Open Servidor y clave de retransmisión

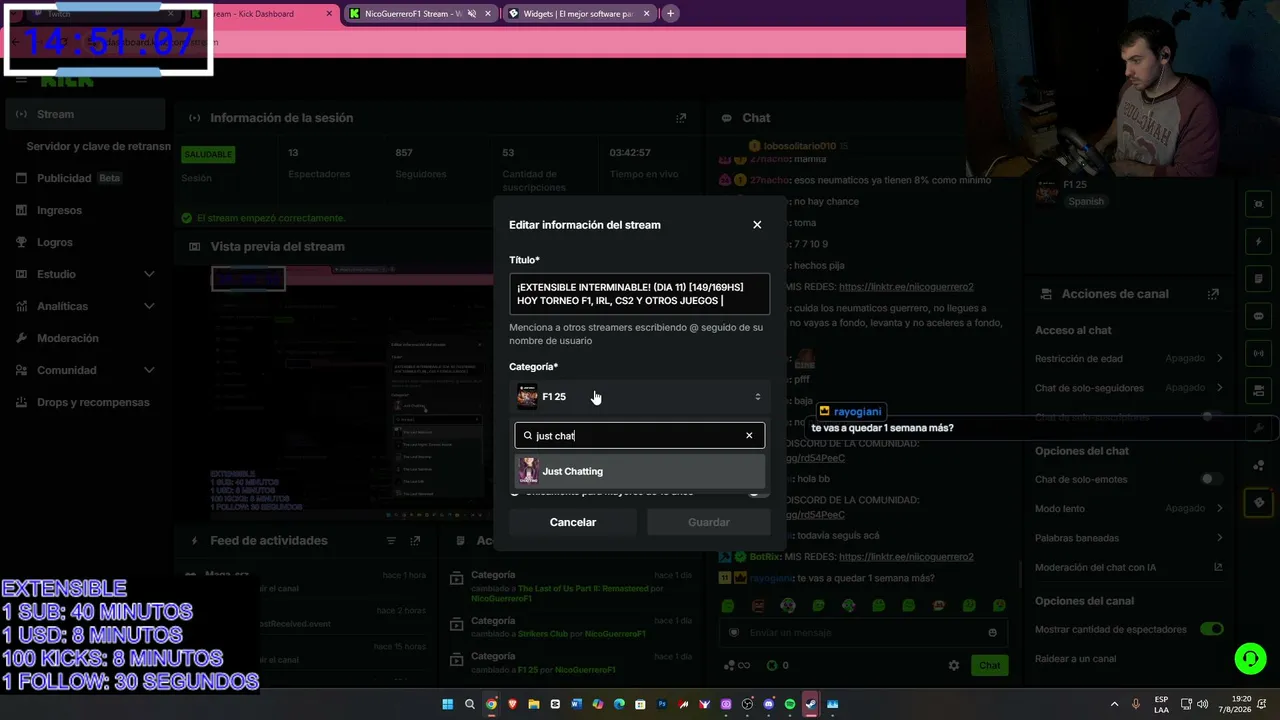(x=98, y=146)
